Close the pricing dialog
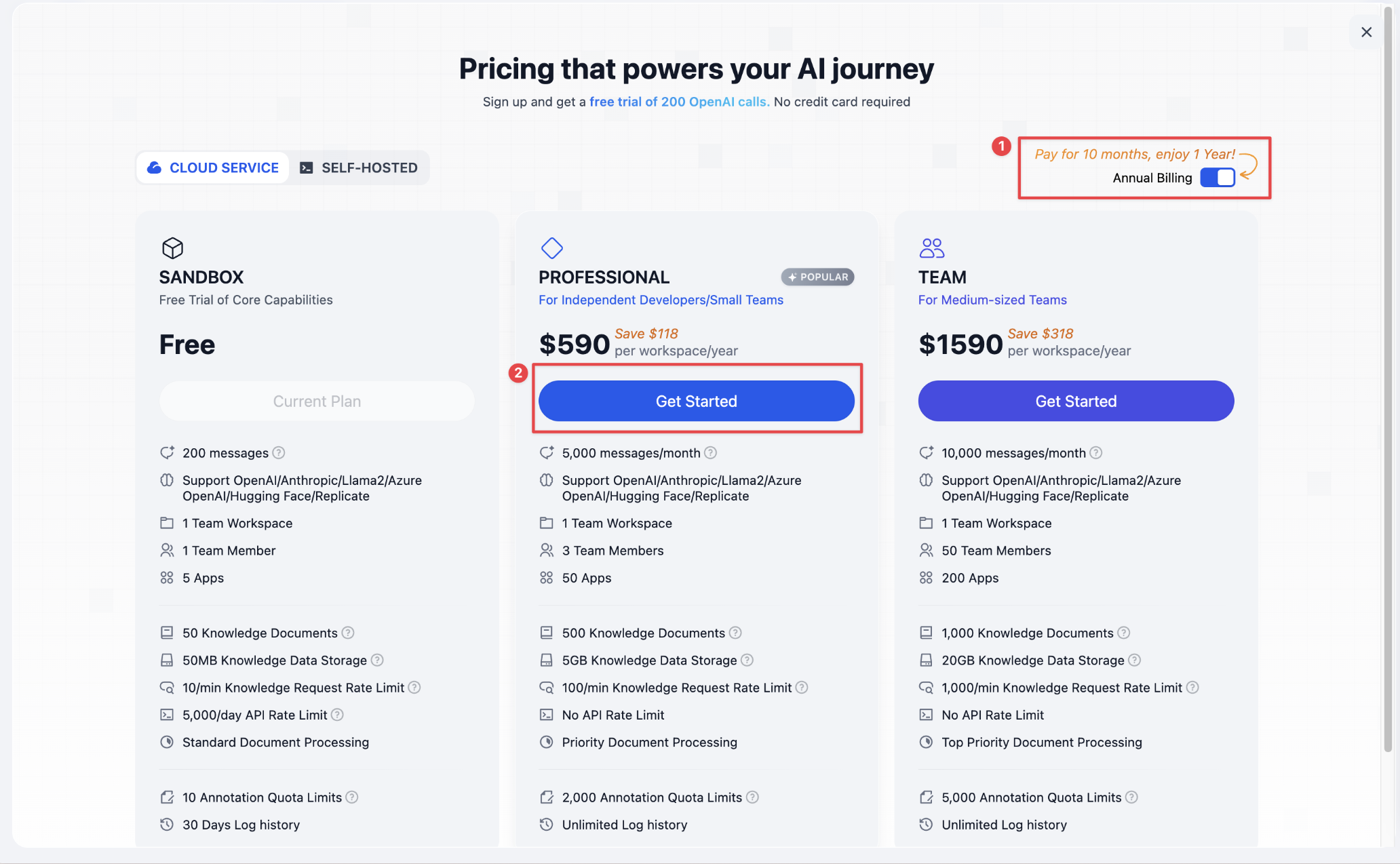This screenshot has height=864, width=1400. pyautogui.click(x=1367, y=32)
